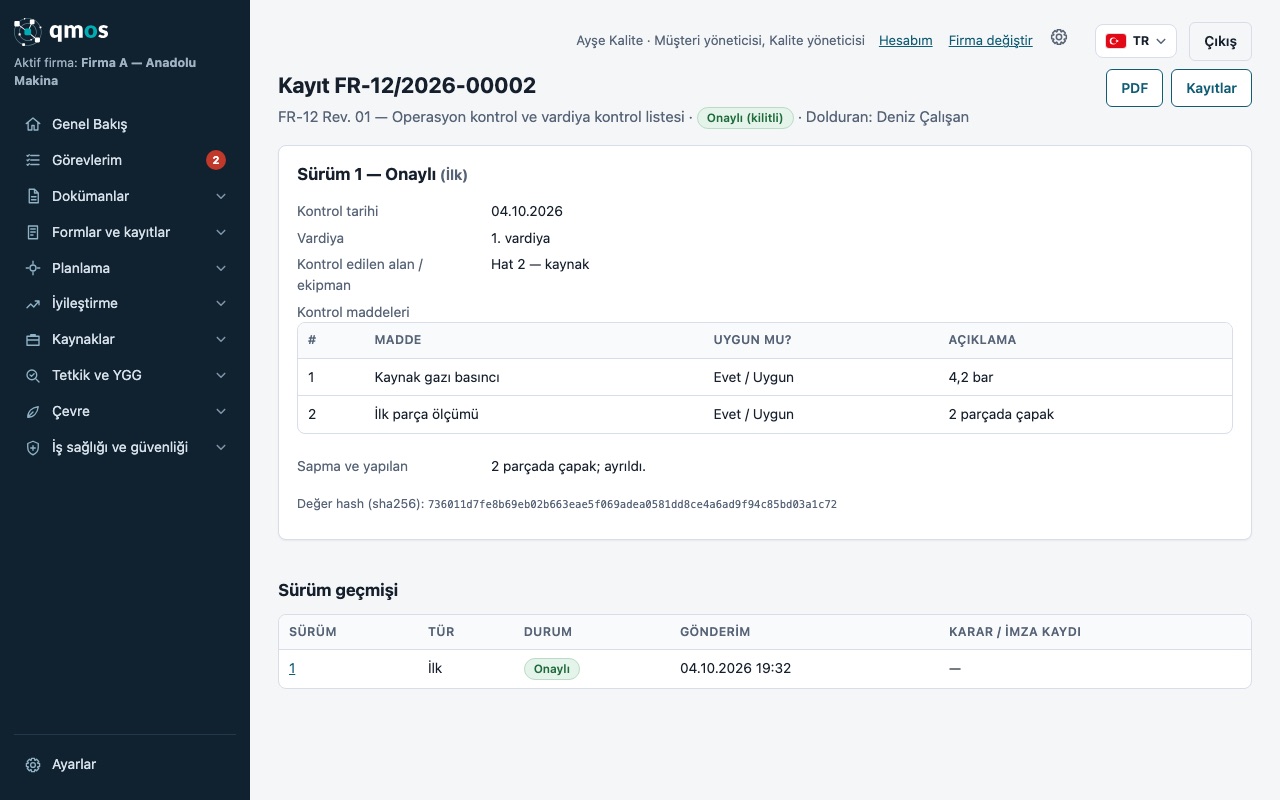The image size is (1280, 800).
Task: Click the '4,2 bar' description cell
Action: (1085, 378)
